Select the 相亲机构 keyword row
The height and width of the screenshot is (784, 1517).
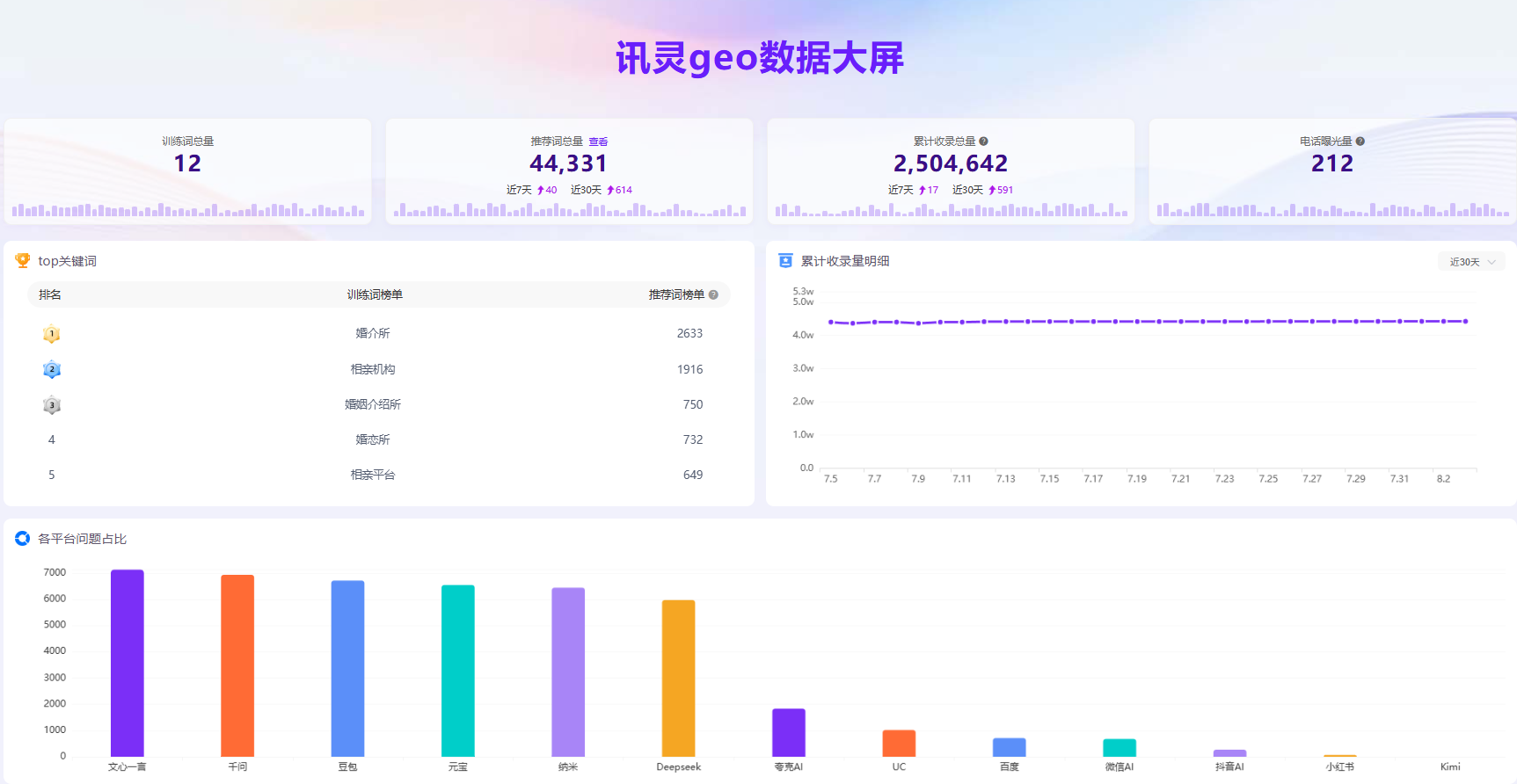(x=379, y=369)
